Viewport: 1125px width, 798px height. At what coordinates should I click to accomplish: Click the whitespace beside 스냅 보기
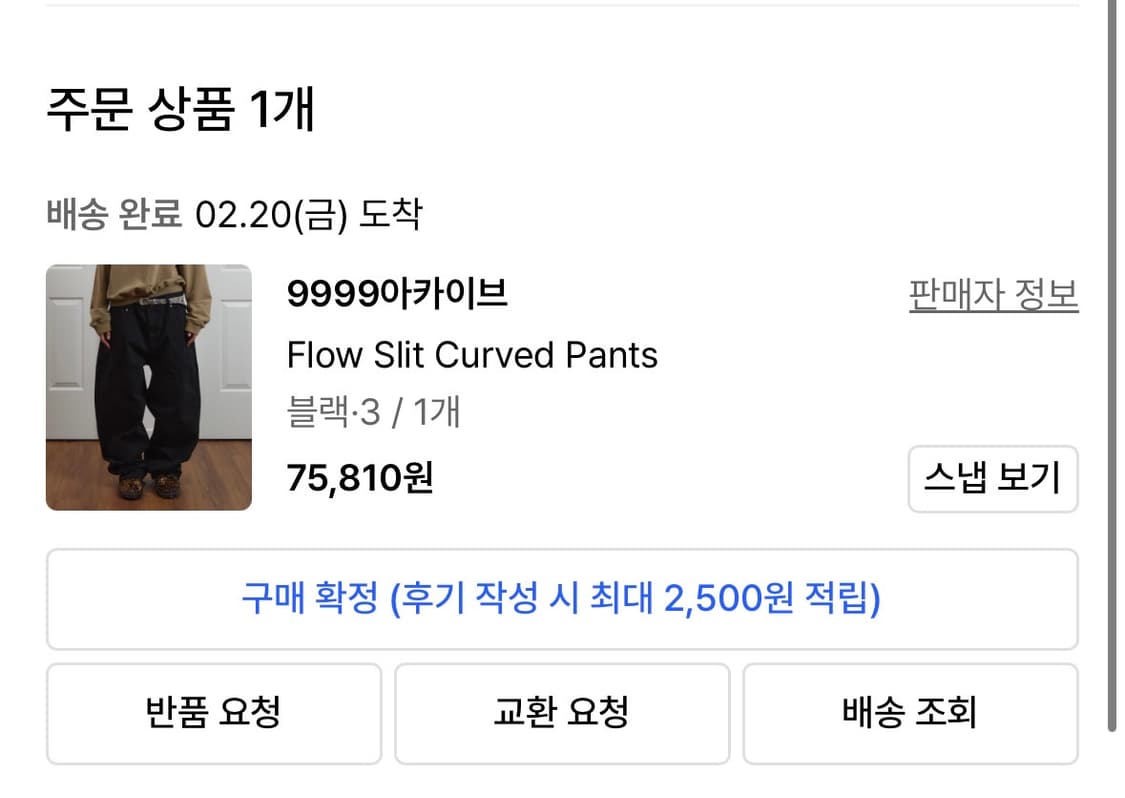click(700, 480)
